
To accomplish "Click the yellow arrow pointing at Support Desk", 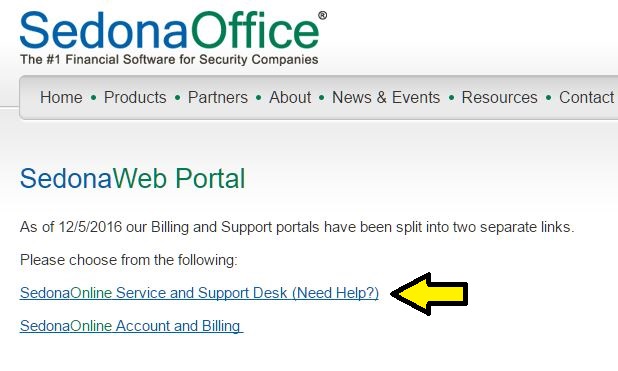I will [x=430, y=294].
